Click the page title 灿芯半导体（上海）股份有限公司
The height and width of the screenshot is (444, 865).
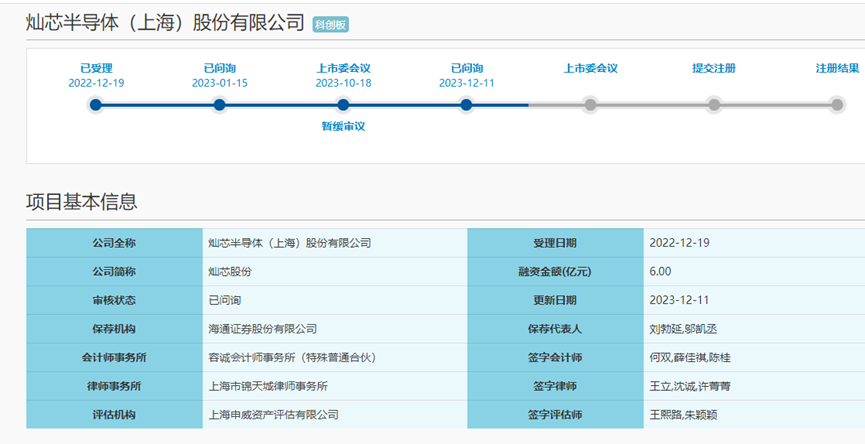point(165,23)
